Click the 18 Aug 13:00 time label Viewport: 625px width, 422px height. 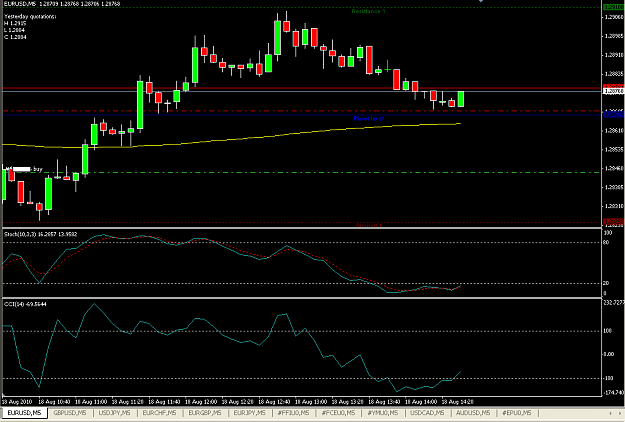tap(311, 402)
